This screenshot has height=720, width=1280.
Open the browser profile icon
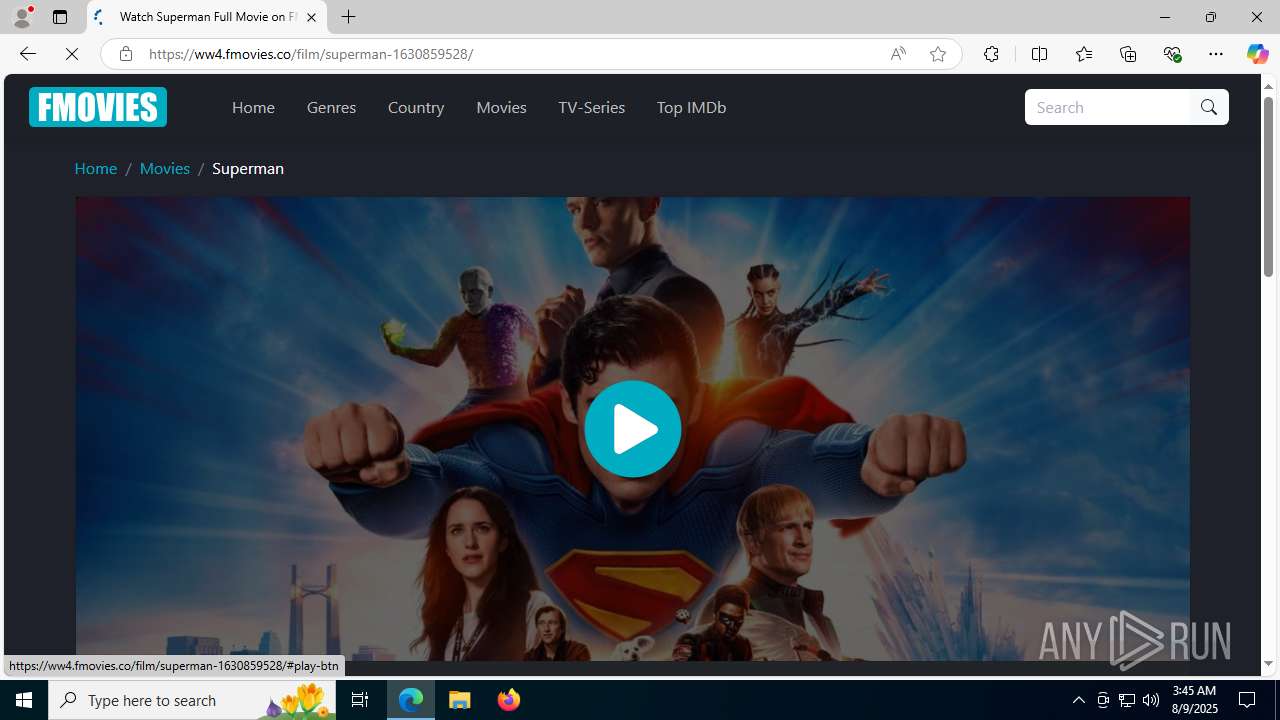coord(22,17)
